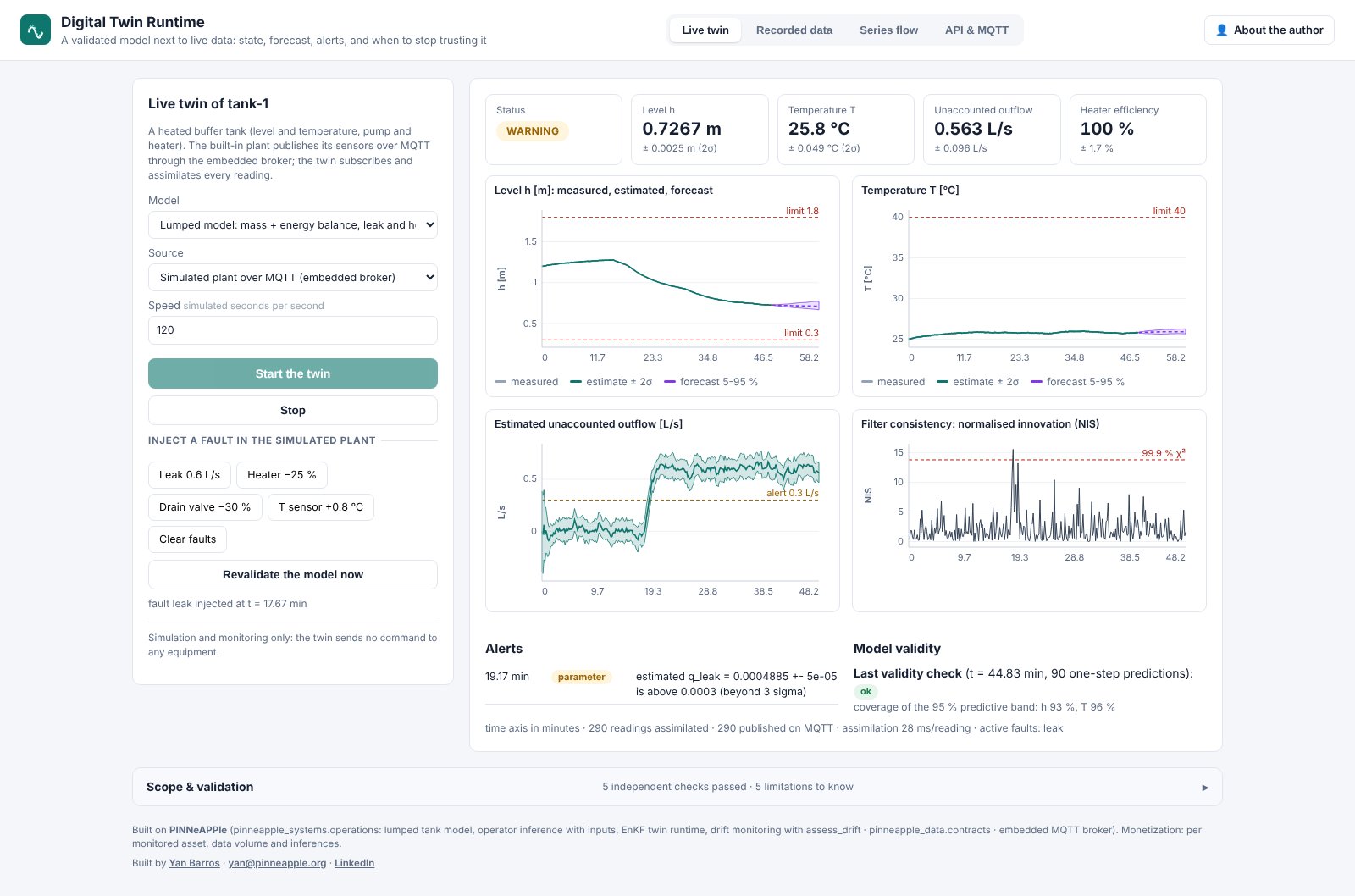Click the person icon in About the author

1221,30
